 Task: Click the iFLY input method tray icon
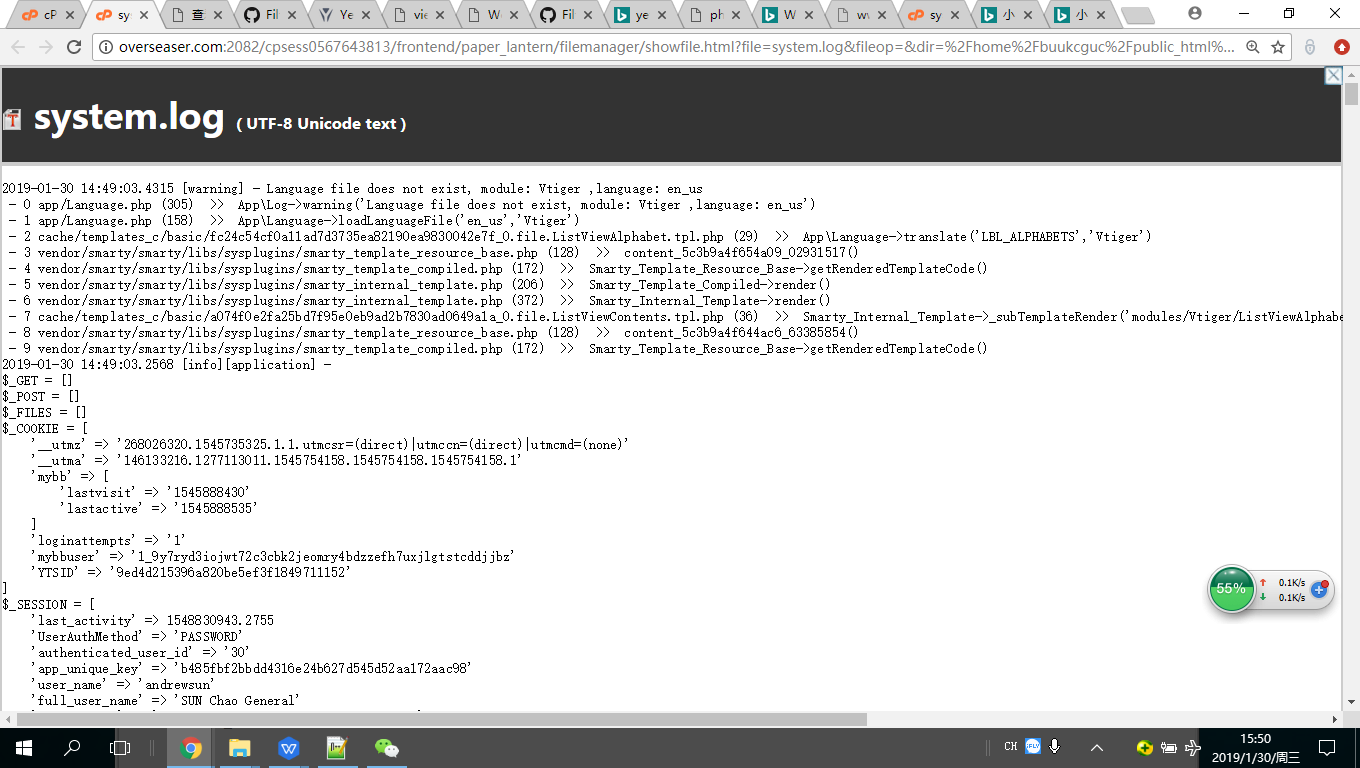coord(1033,746)
